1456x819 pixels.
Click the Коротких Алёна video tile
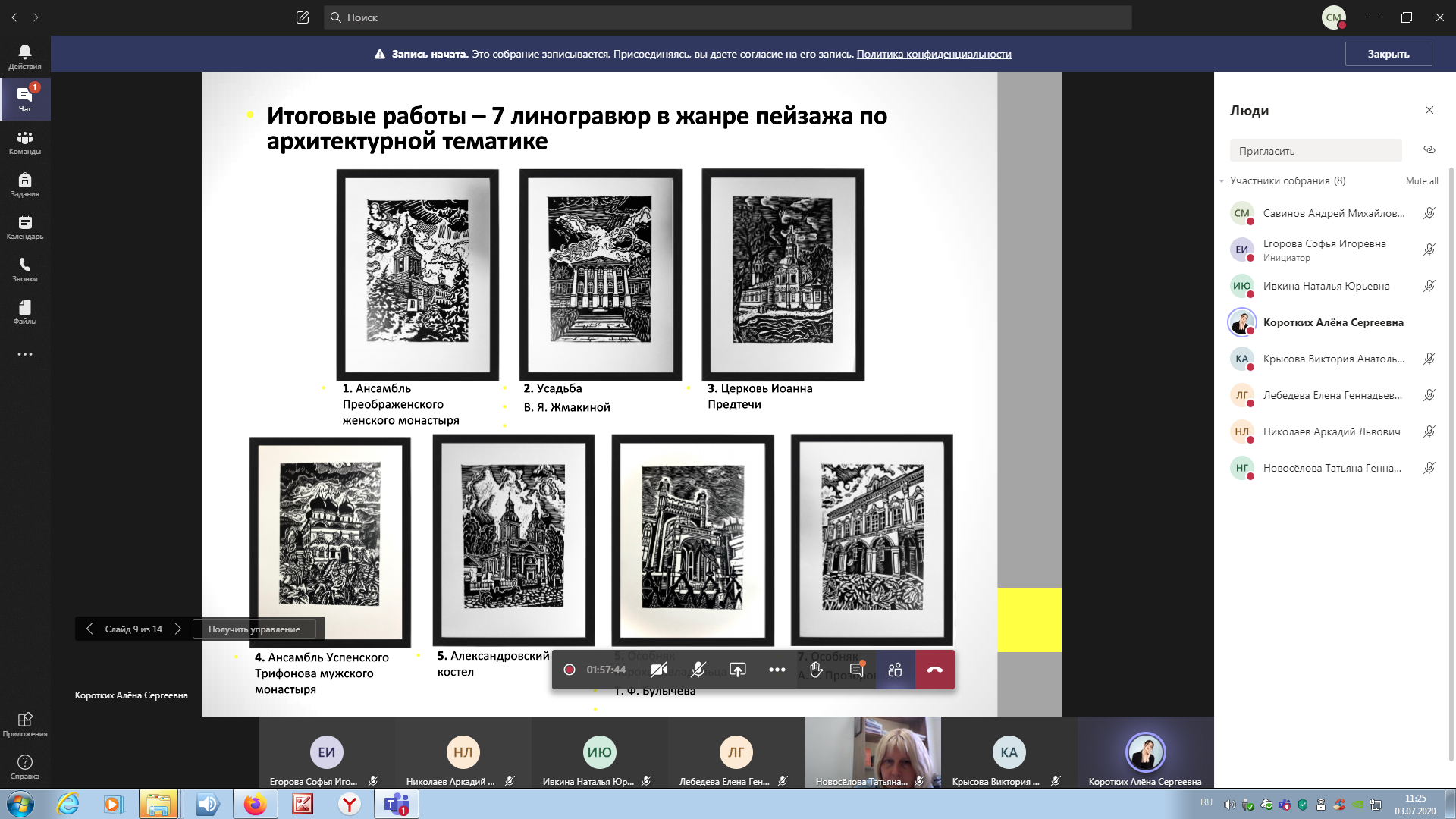1145,752
